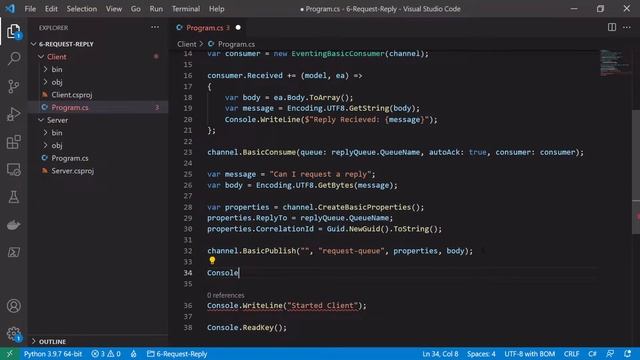
Task: Click line number 23 in gutter
Action: (x=188, y=152)
